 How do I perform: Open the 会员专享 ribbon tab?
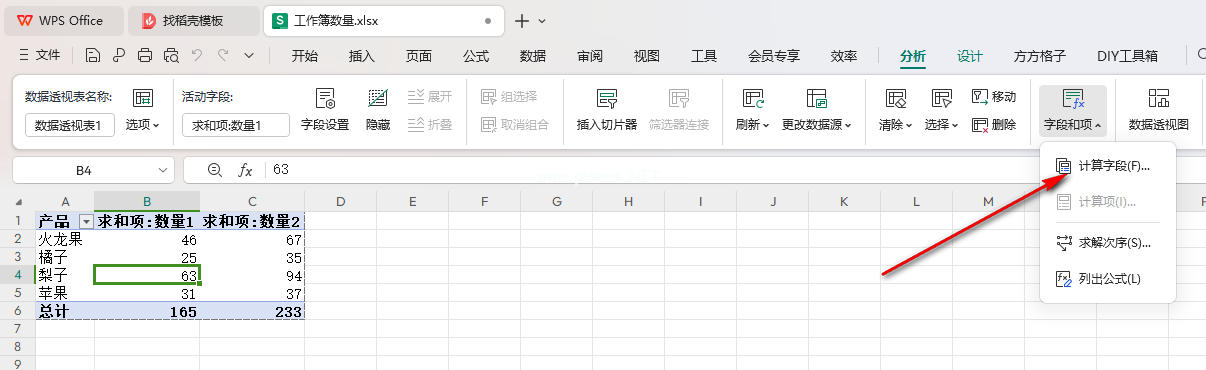coord(774,56)
